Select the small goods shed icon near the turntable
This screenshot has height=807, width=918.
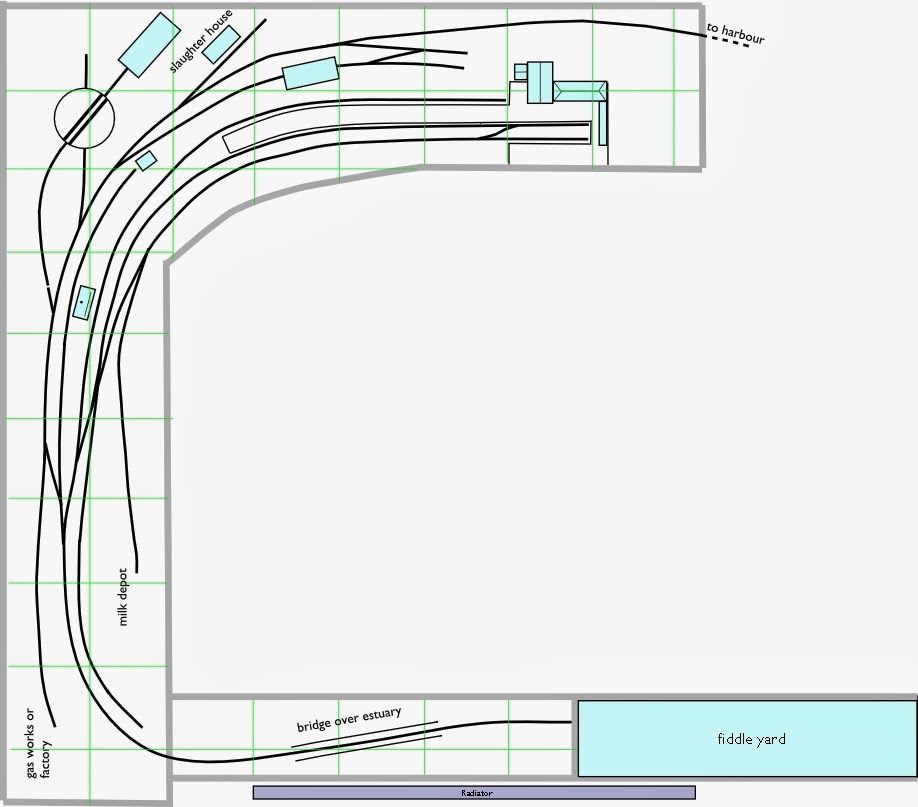[145, 160]
